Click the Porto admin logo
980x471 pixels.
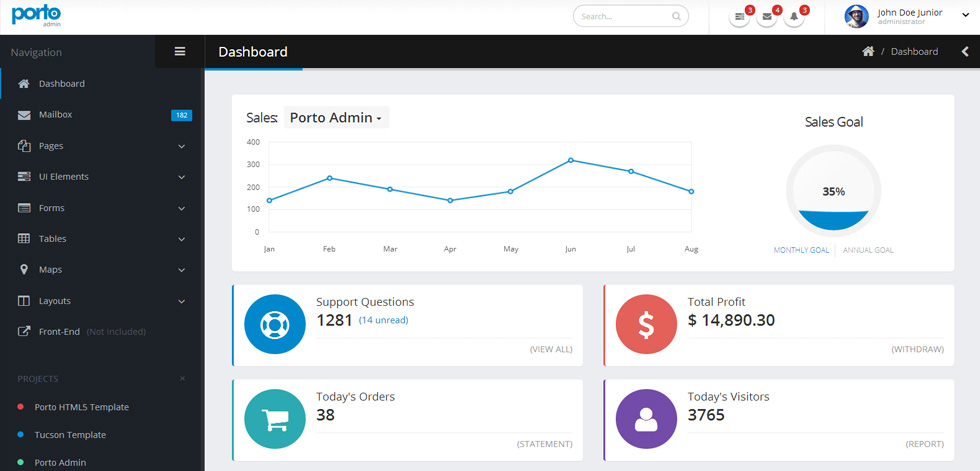coord(36,16)
